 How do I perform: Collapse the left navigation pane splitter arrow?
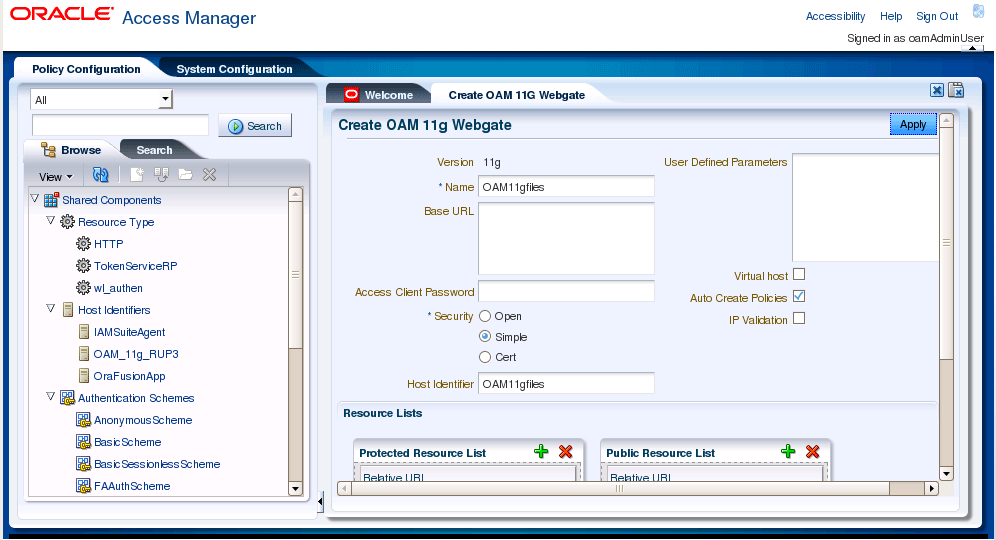pyautogui.click(x=320, y=502)
